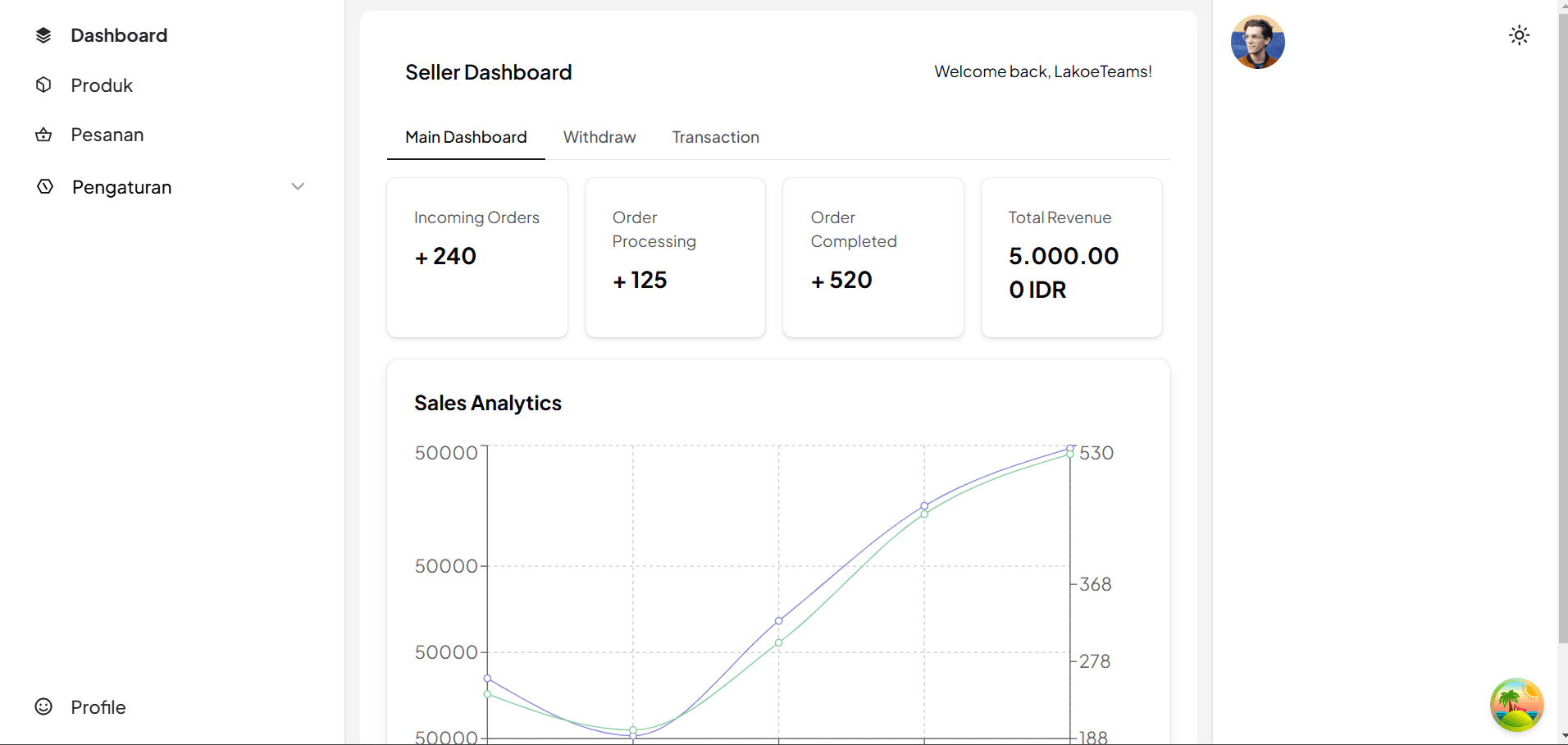The height and width of the screenshot is (745, 1568).
Task: Click the page vertical scrollbar
Action: pyautogui.click(x=1562, y=328)
